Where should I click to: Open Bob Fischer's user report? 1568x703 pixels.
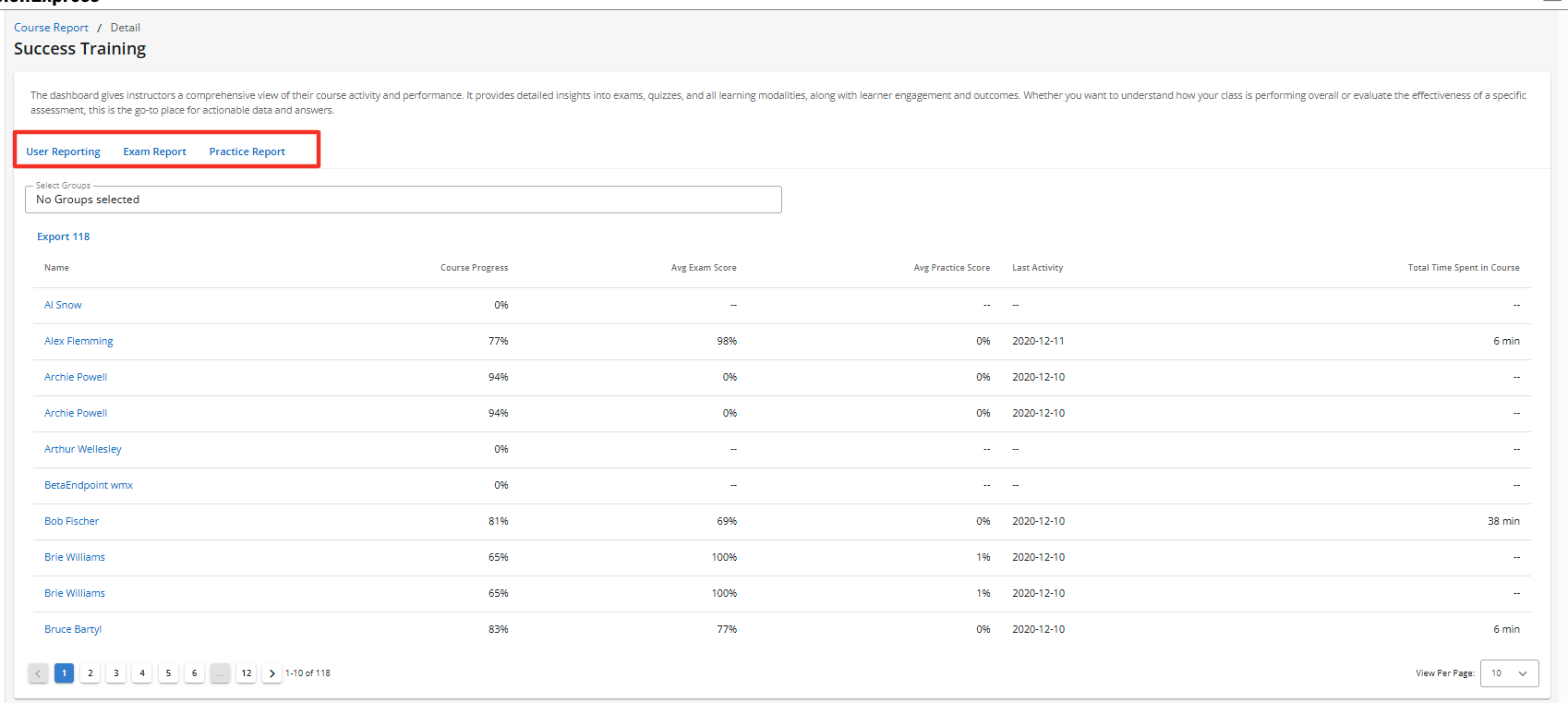pos(71,521)
